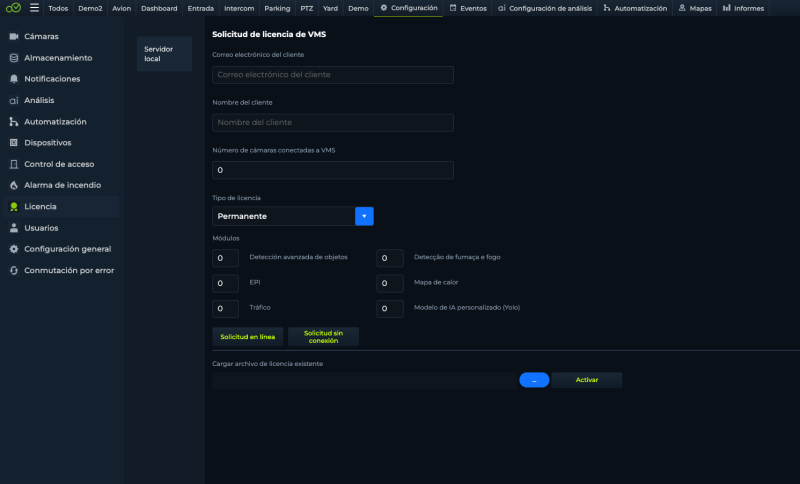
Task: Select the Almacenamiento storage icon
Action: coord(14,58)
